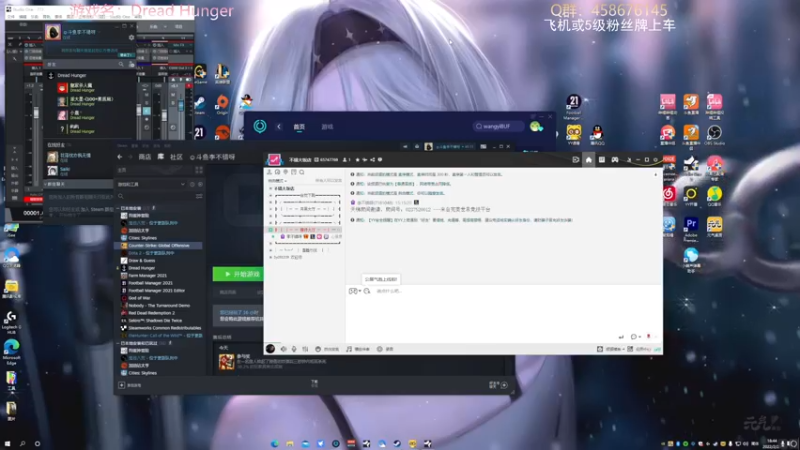The width and height of the screenshot is (800, 450).
Task: Click the ready-to-play filter icon in Steam library
Action: pos(200,184)
